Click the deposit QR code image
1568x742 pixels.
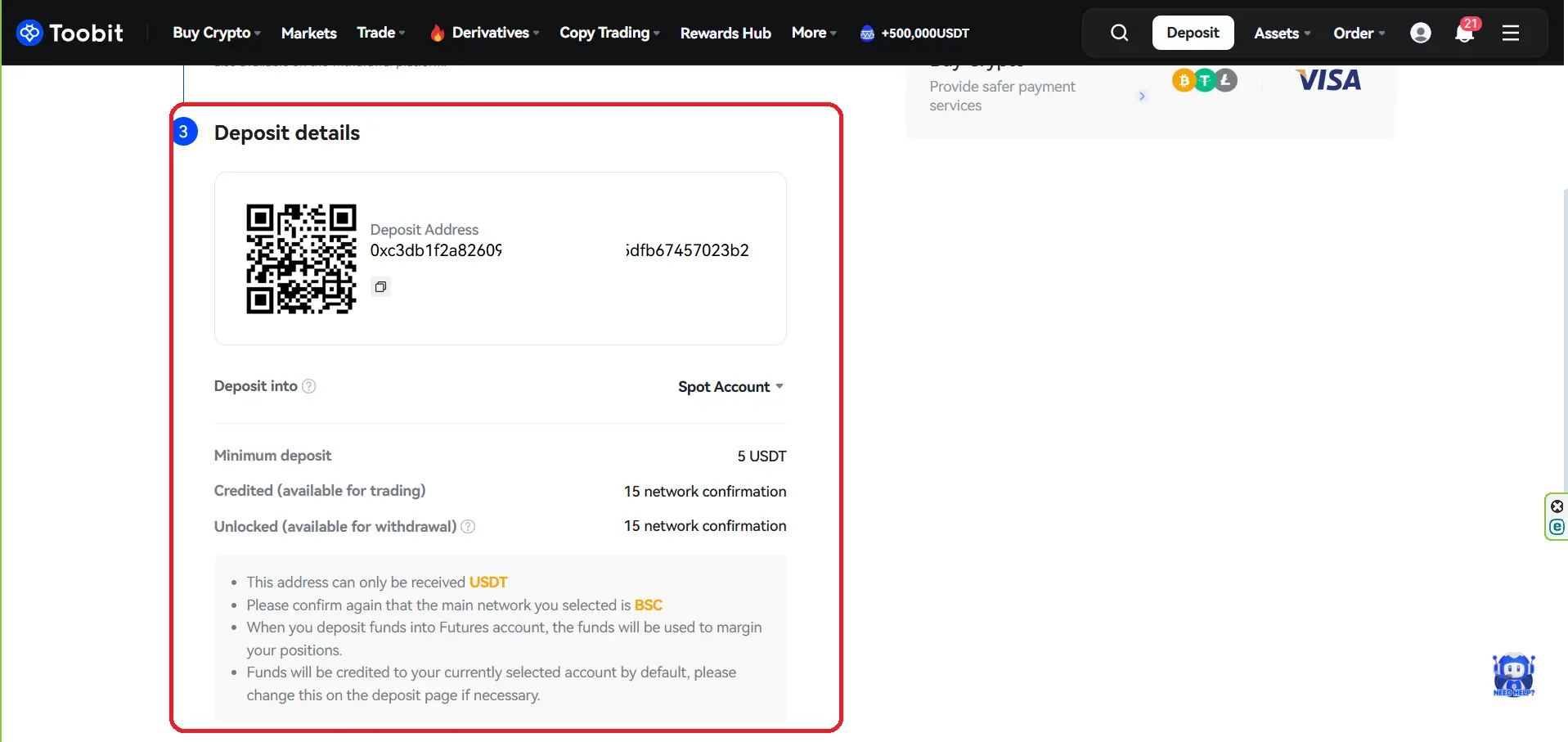tap(301, 259)
